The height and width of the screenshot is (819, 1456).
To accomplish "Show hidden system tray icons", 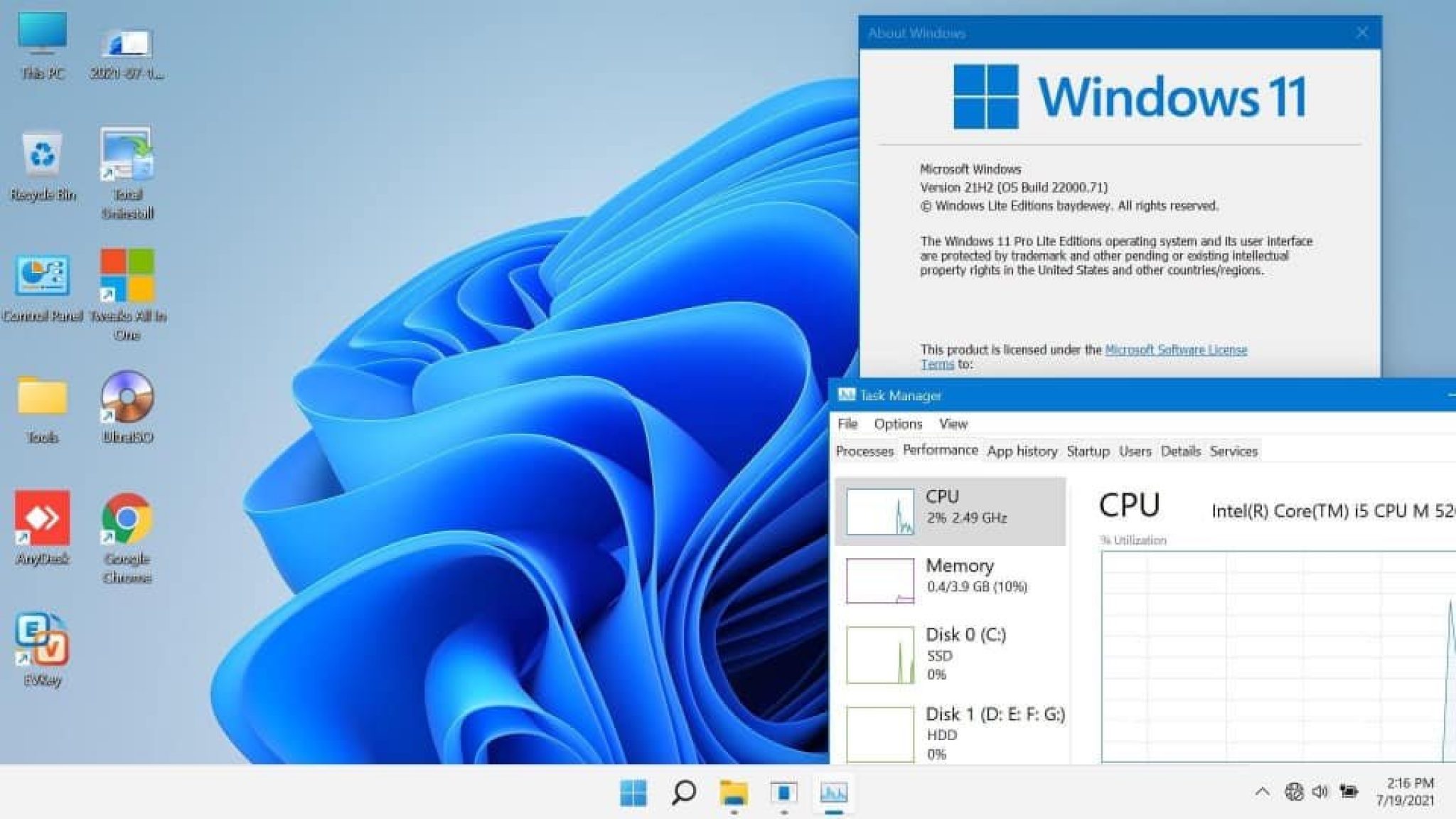I will click(x=1262, y=791).
